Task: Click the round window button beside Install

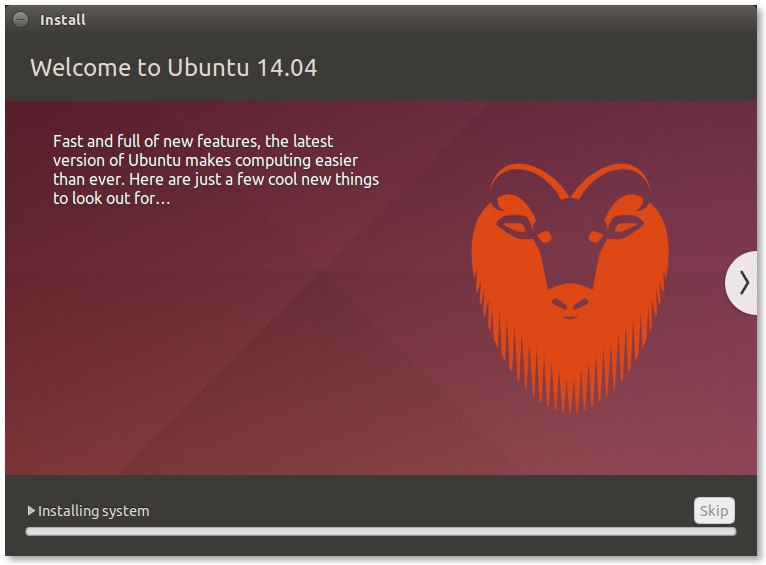Action: [x=21, y=20]
